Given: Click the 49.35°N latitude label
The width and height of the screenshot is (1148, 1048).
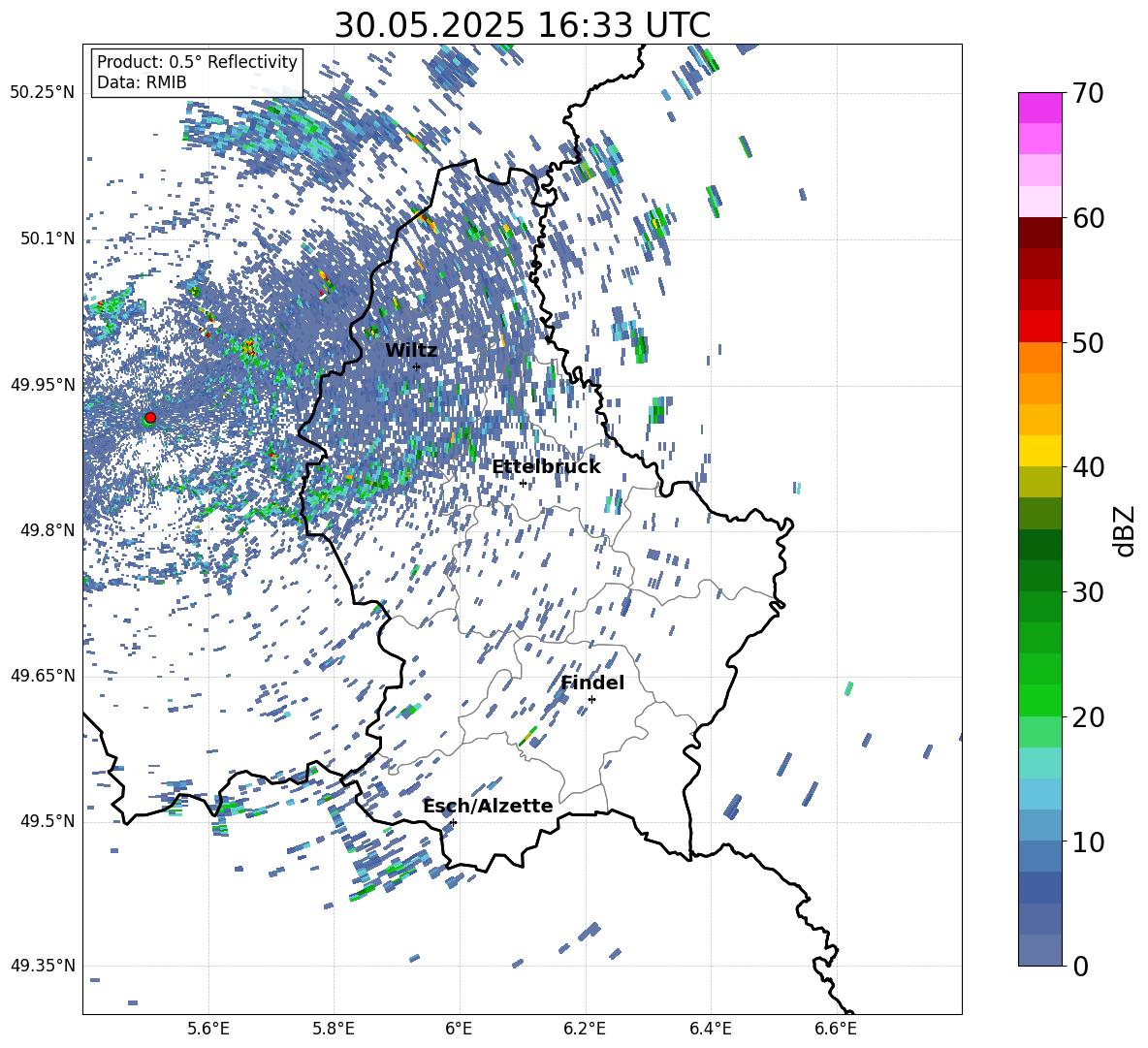Looking at the screenshot, I should (43, 966).
